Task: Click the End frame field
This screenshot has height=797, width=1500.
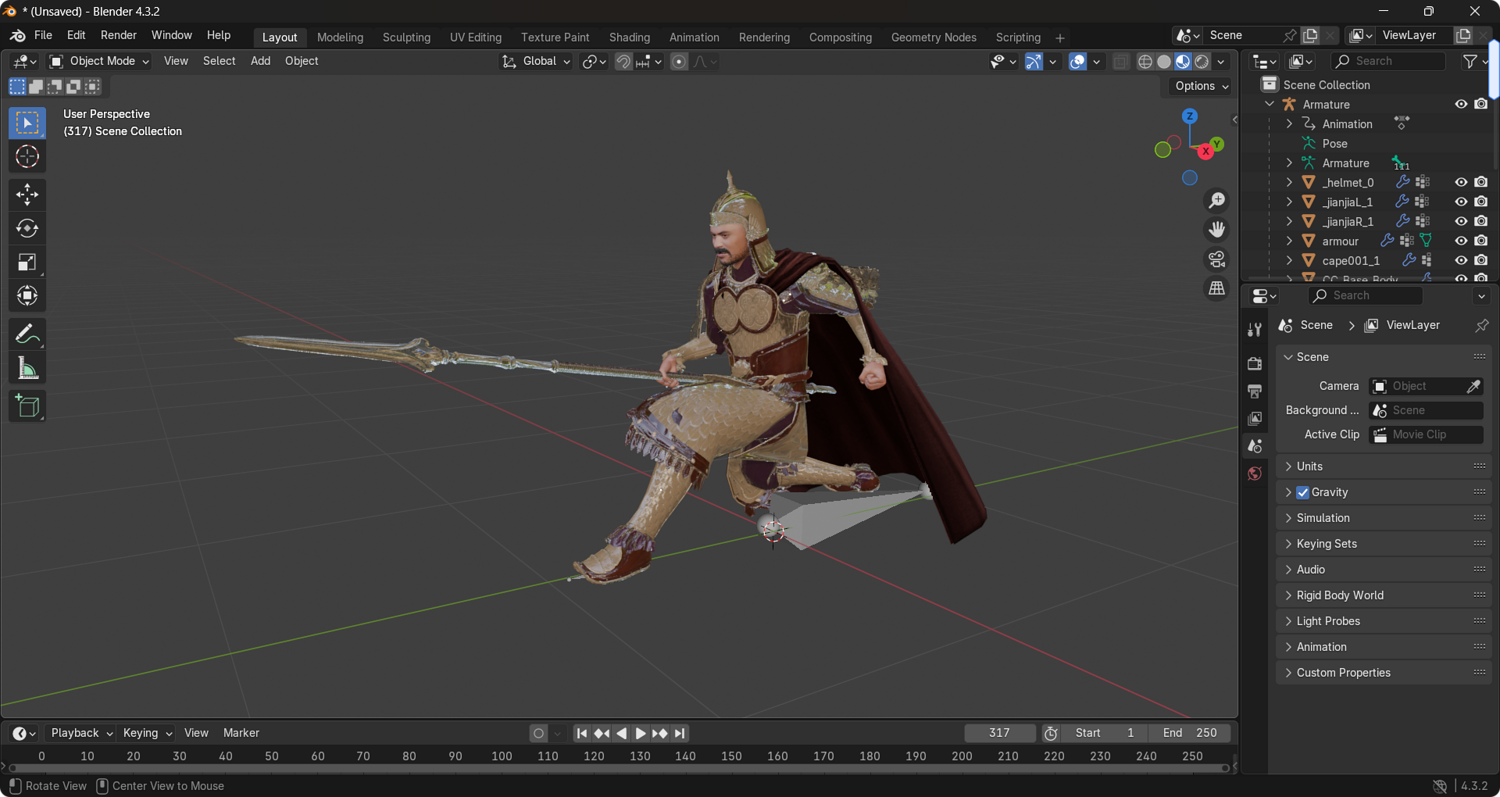Action: click(x=1189, y=733)
